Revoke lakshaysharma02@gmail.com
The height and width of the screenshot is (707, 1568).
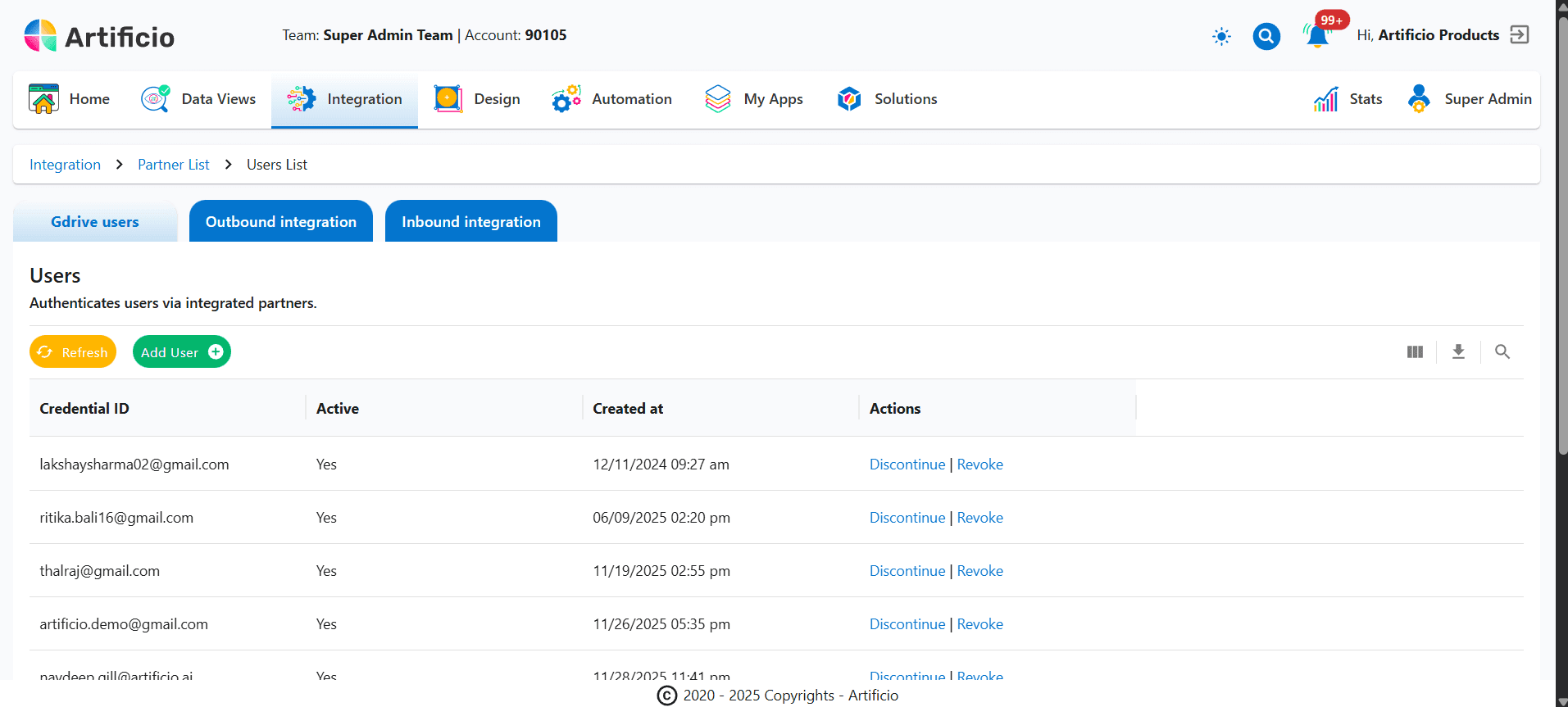980,465
